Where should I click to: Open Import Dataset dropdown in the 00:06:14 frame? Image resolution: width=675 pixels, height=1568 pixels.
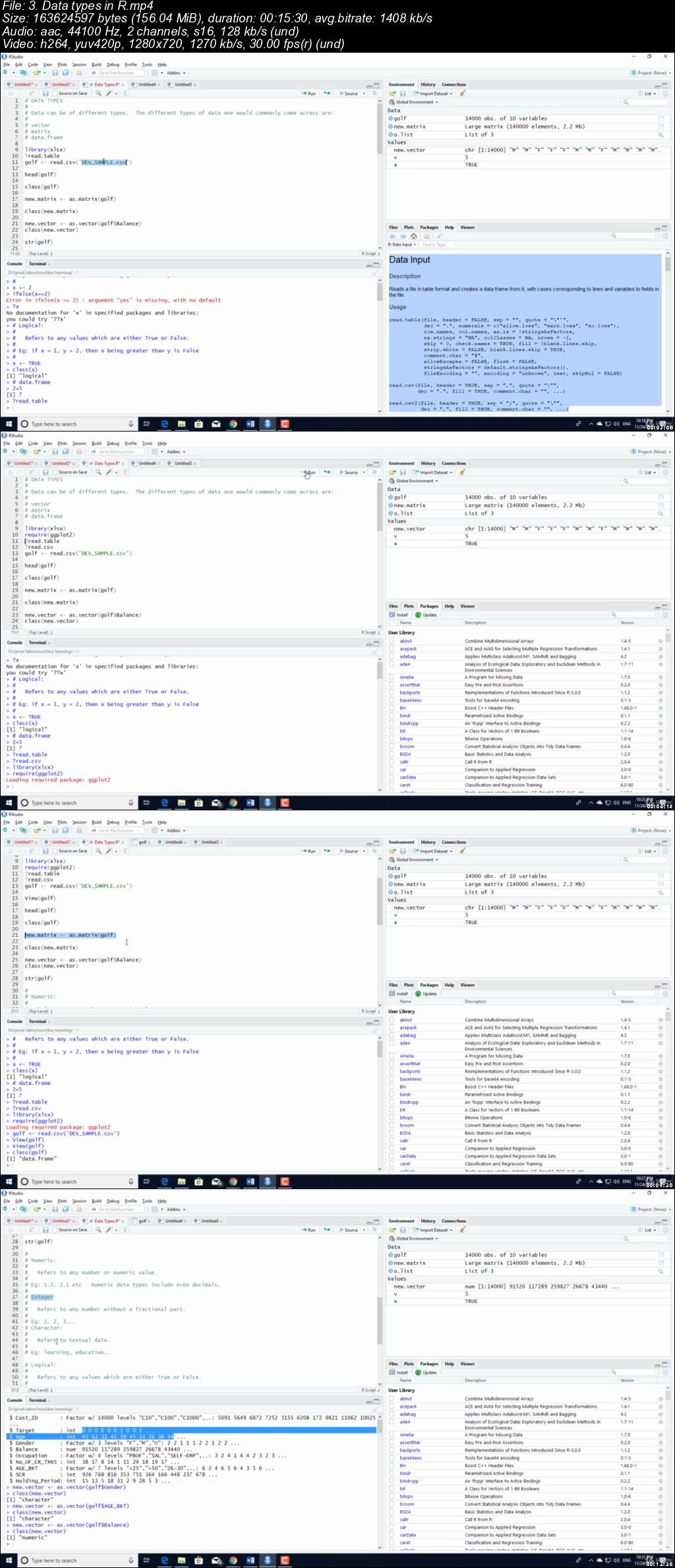click(x=432, y=472)
